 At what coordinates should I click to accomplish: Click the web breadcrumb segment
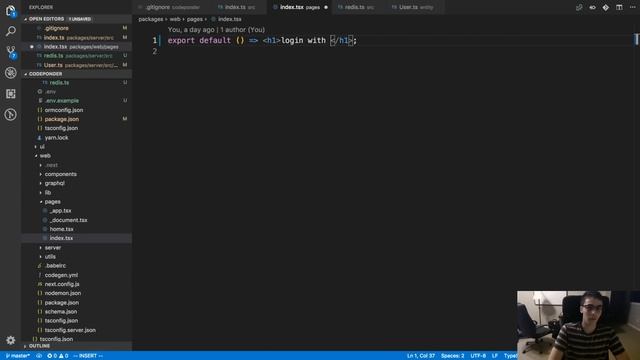coord(175,19)
